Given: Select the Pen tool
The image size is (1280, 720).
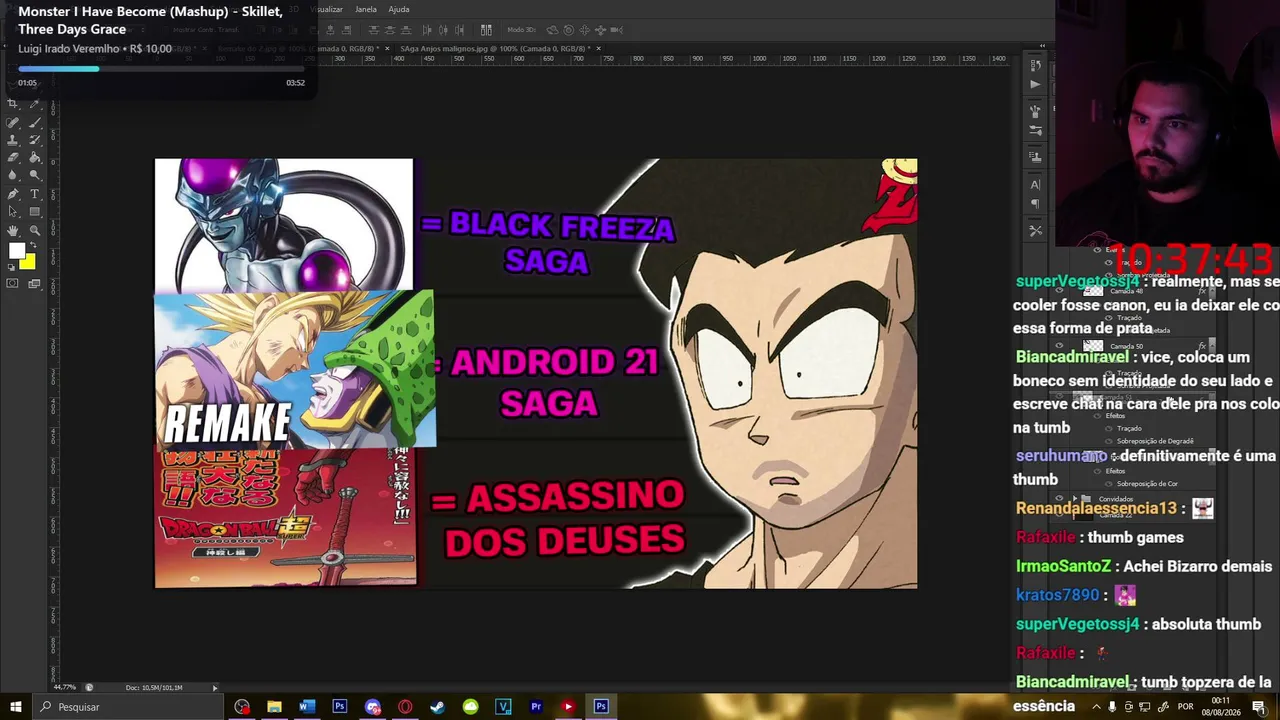Looking at the screenshot, I should point(13,194).
